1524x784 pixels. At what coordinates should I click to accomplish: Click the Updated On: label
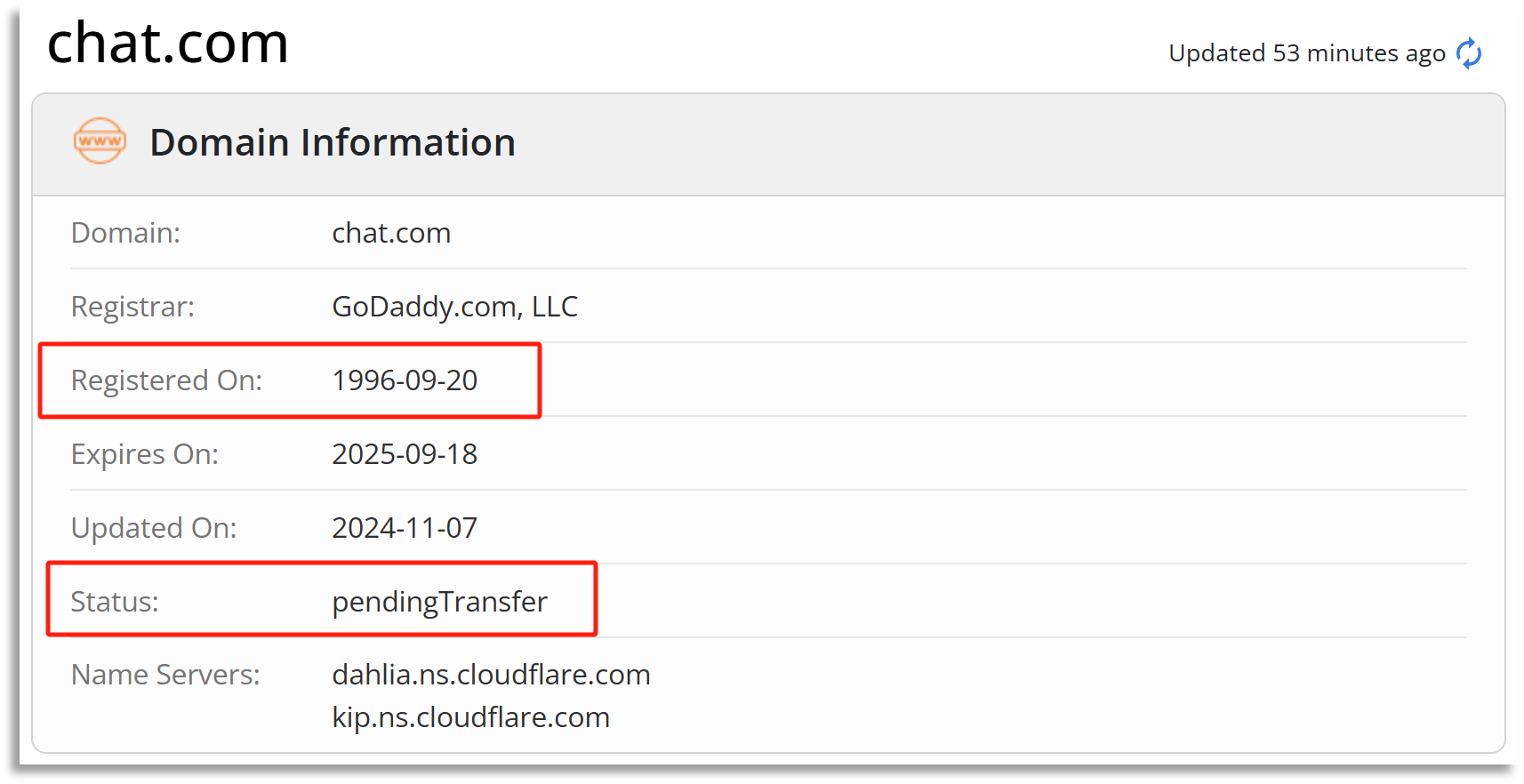coord(154,528)
